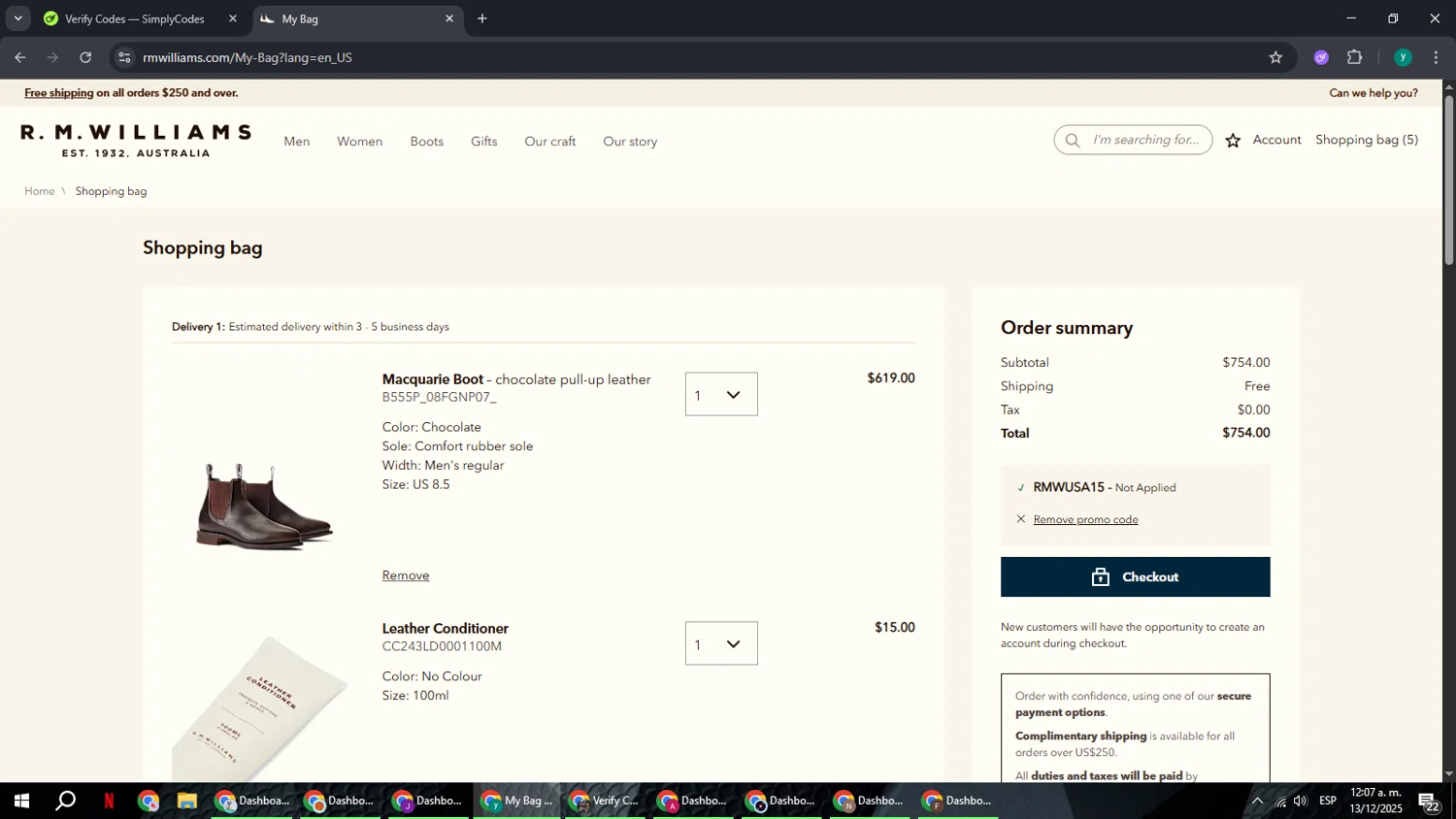Open notification center icon
Image resolution: width=1456 pixels, height=819 pixels.
coord(1429,802)
